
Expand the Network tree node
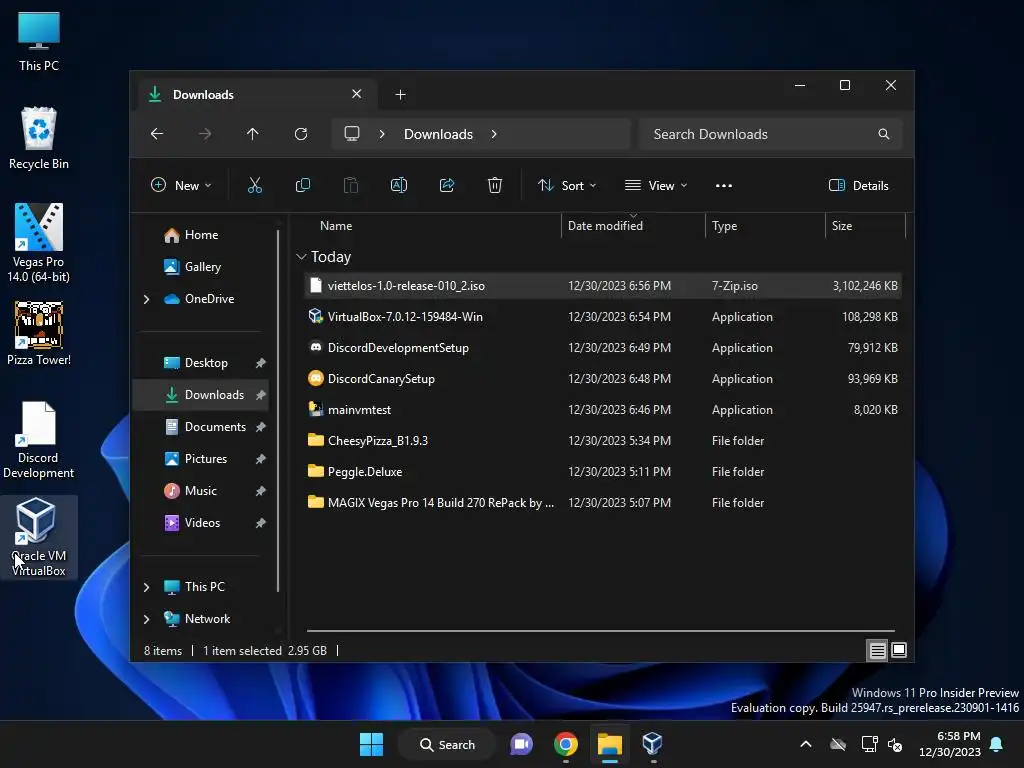click(146, 619)
